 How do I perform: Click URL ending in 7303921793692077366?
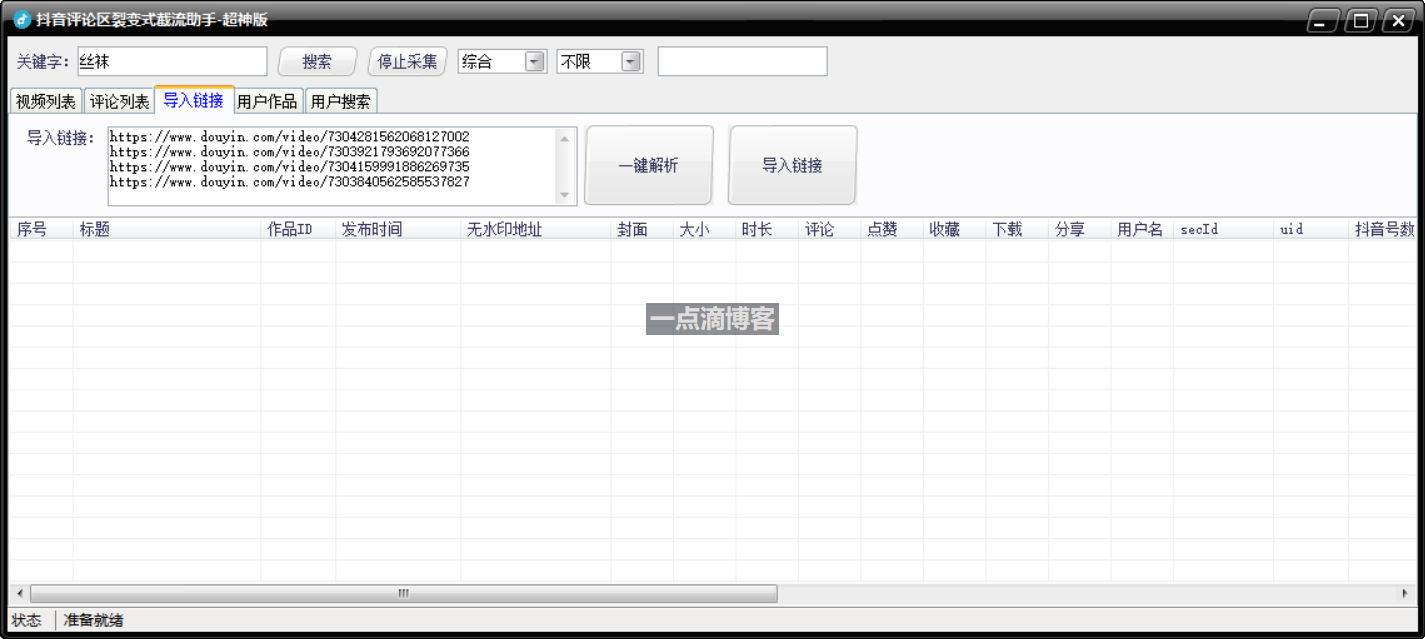tap(290, 152)
